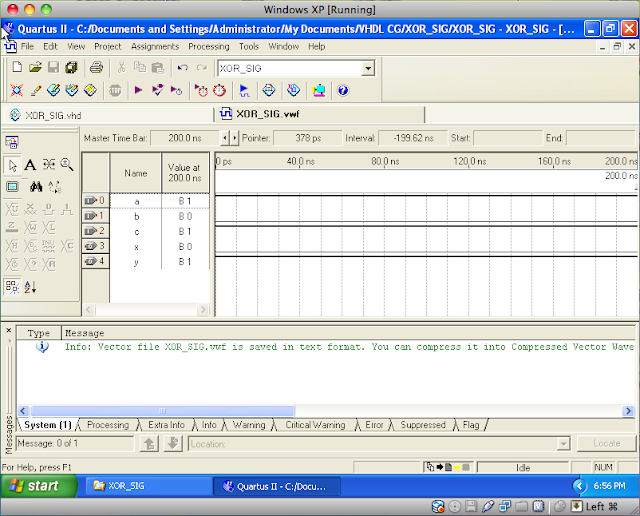Click the binoculars Find icon
640x516 pixels.
point(35,187)
